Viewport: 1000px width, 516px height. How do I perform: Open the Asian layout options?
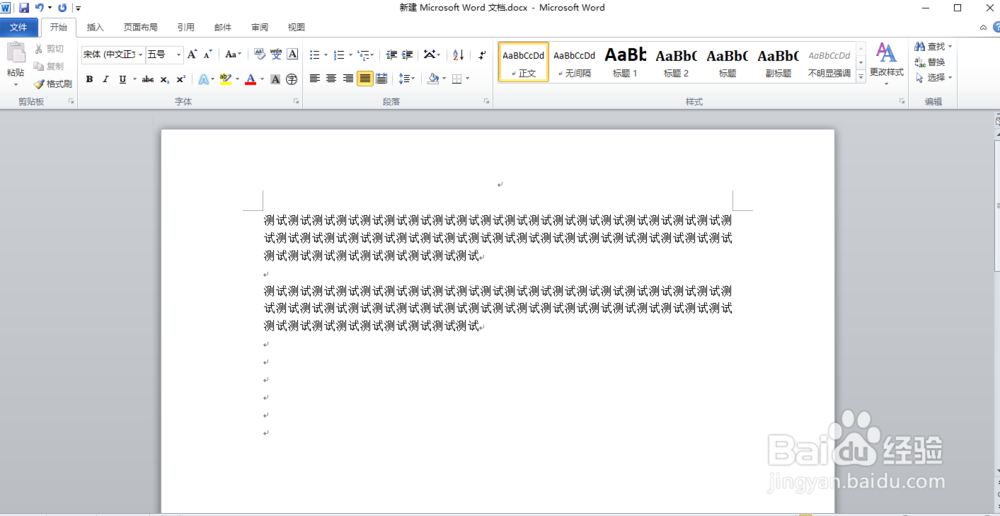[x=432, y=55]
